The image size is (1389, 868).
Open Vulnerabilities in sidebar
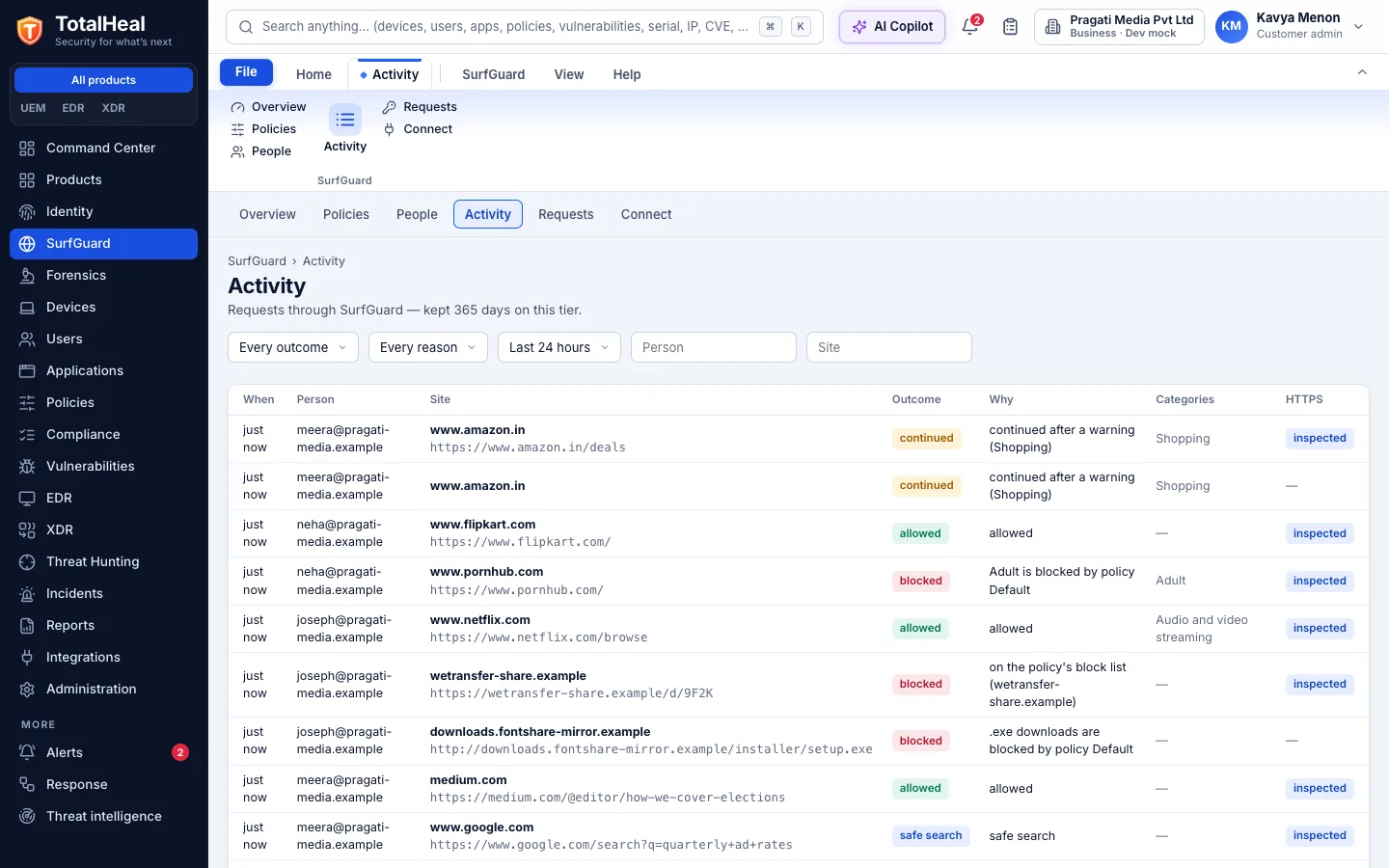tap(103, 466)
